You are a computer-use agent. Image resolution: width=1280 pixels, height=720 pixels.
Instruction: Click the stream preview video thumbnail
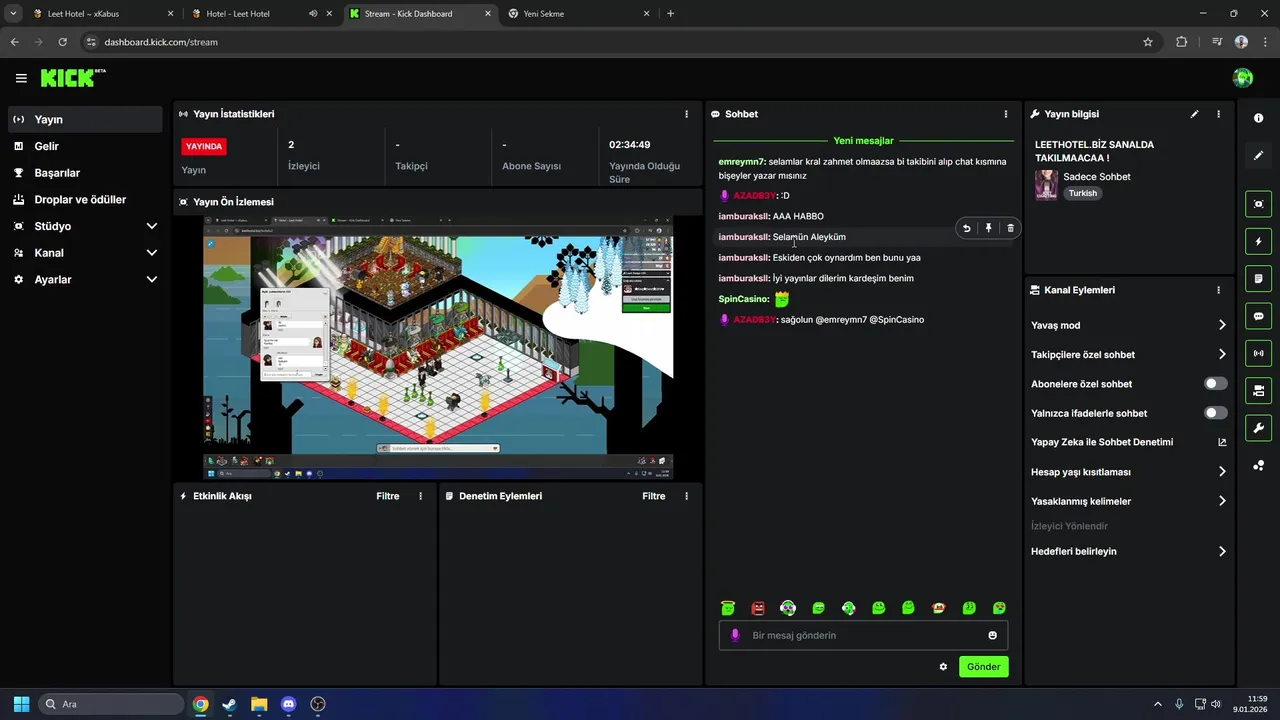point(438,348)
